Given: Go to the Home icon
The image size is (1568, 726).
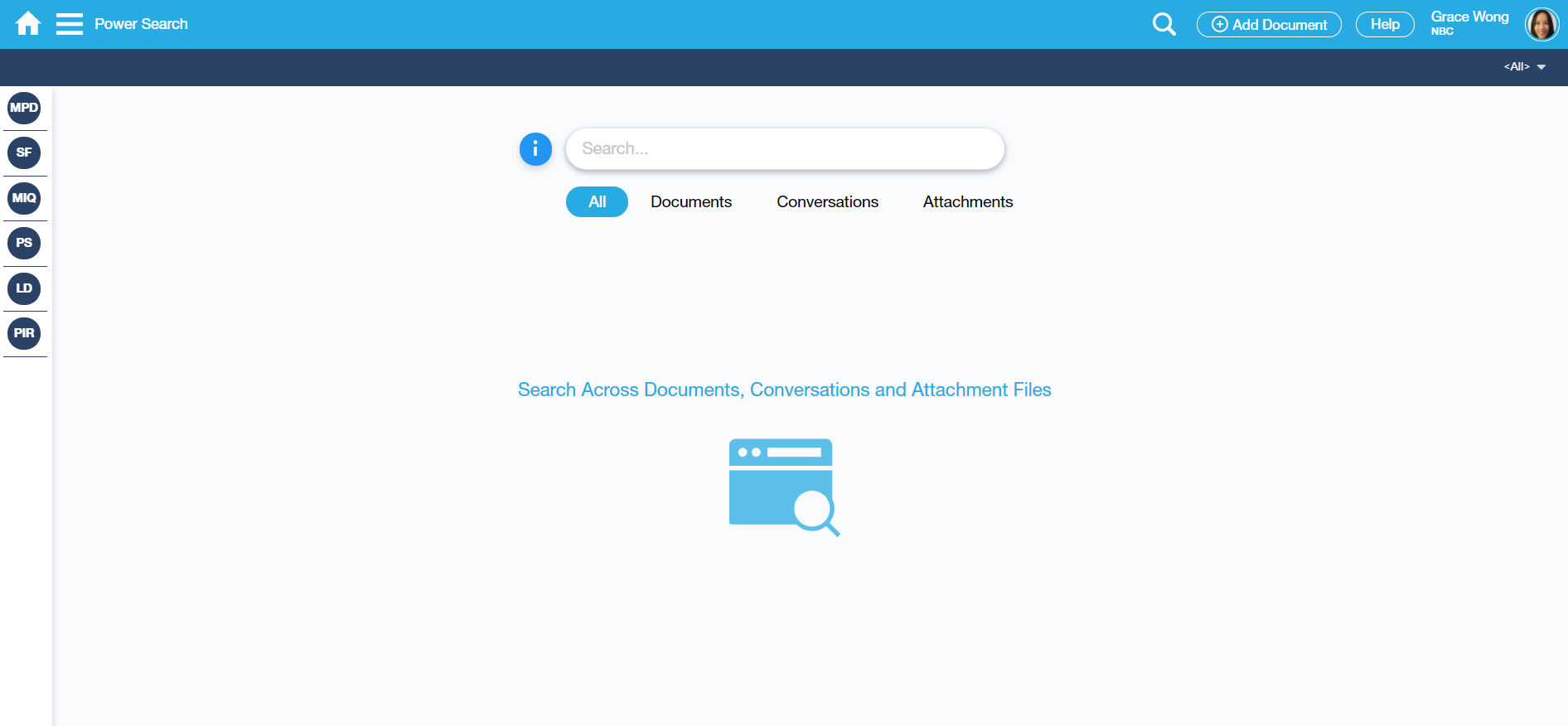Looking at the screenshot, I should 28,24.
